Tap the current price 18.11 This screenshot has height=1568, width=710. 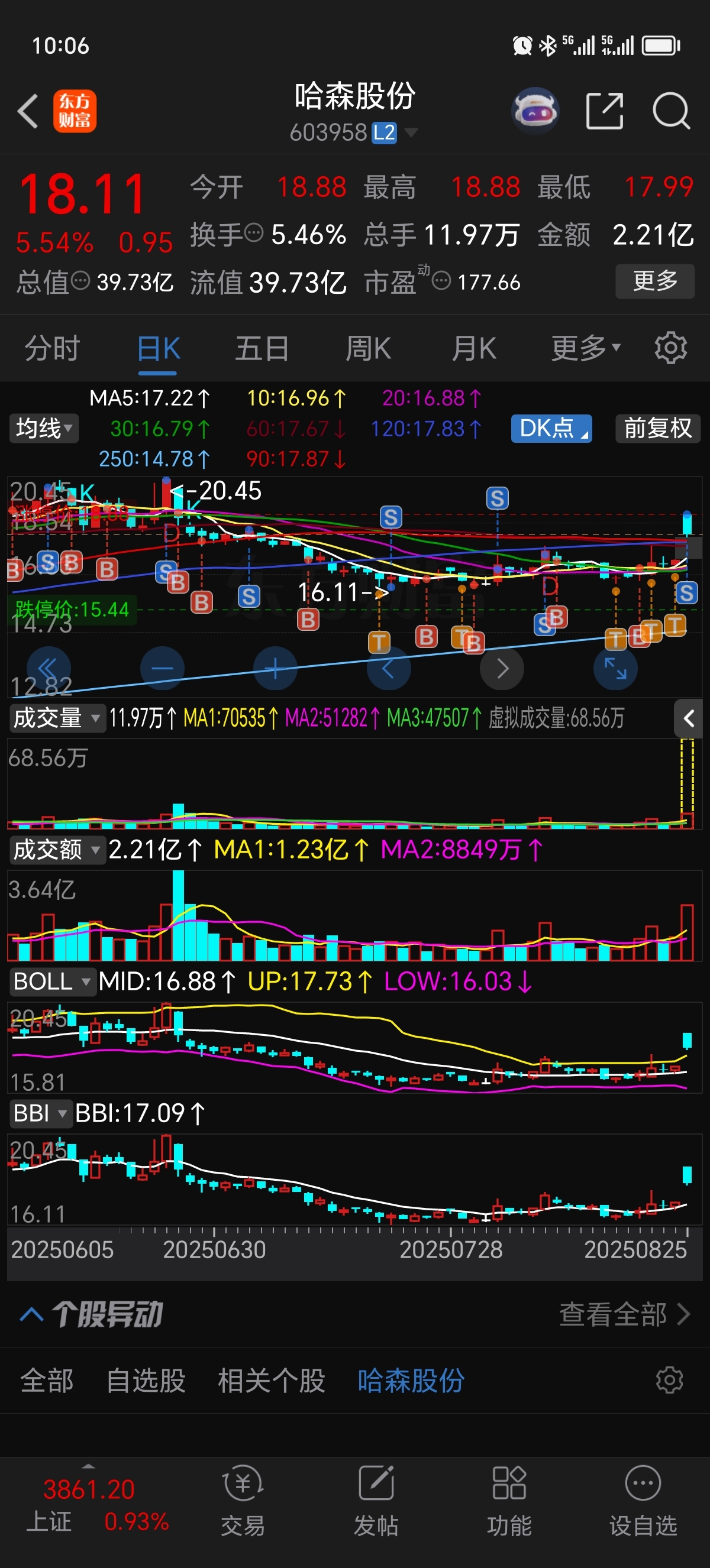[x=82, y=193]
